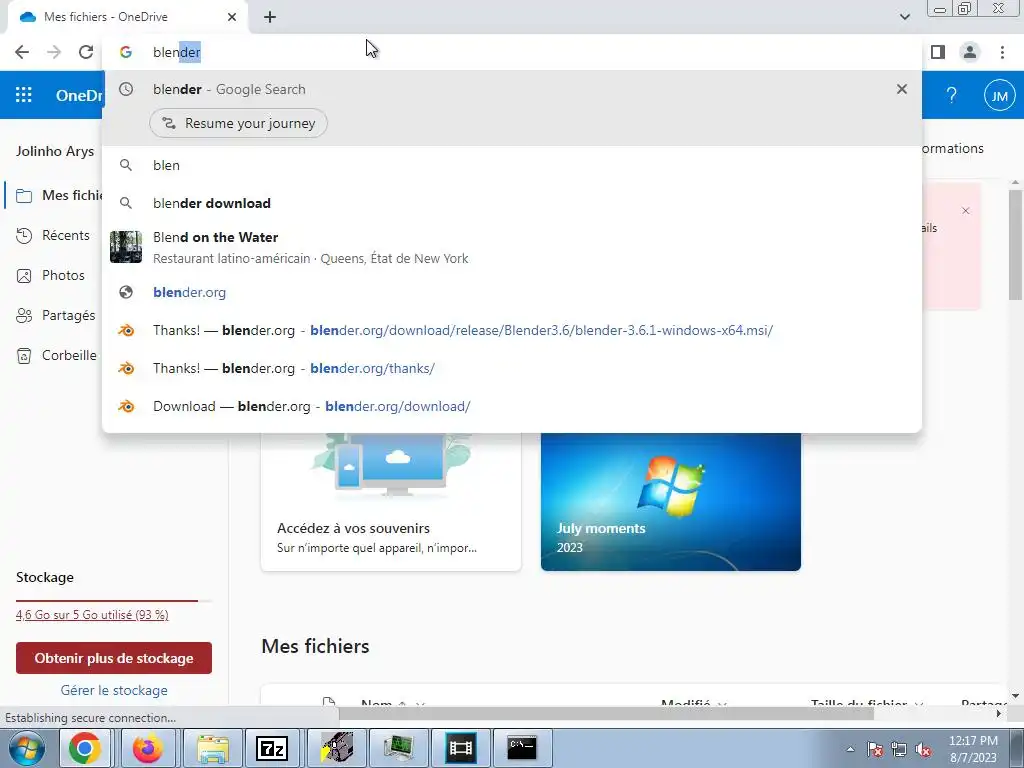Click the storage usage bar
1024x768 pixels.
113,600
